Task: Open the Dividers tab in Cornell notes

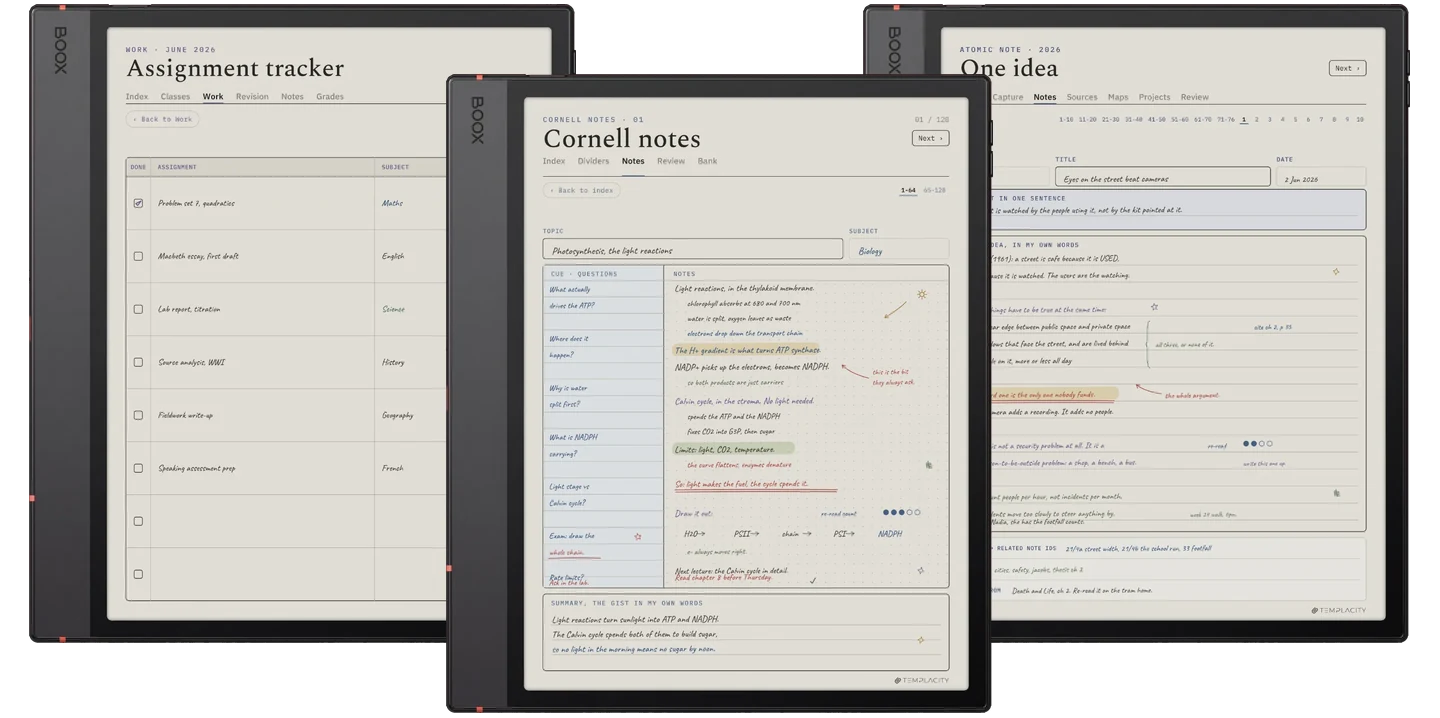Action: (x=593, y=161)
